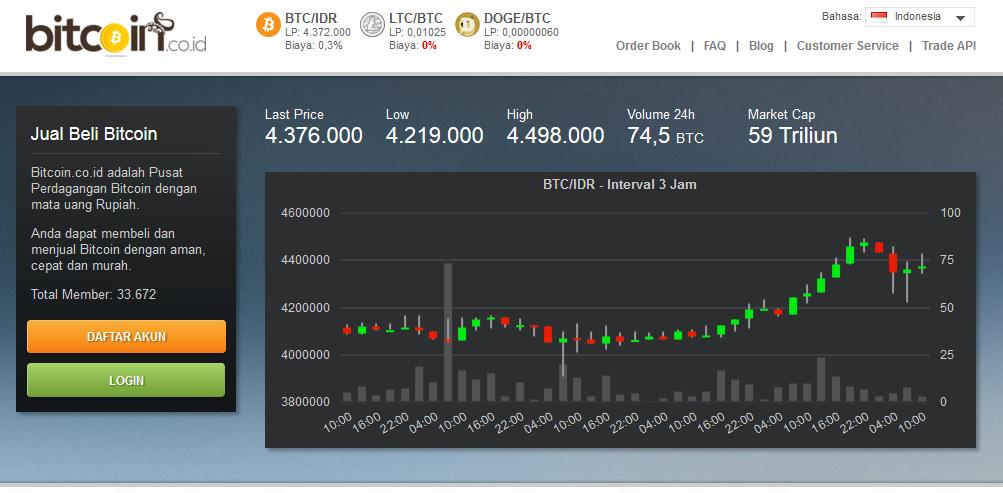The height and width of the screenshot is (493, 1003).
Task: Select the DOGE/BTC market pair
Action: pyautogui.click(x=517, y=18)
